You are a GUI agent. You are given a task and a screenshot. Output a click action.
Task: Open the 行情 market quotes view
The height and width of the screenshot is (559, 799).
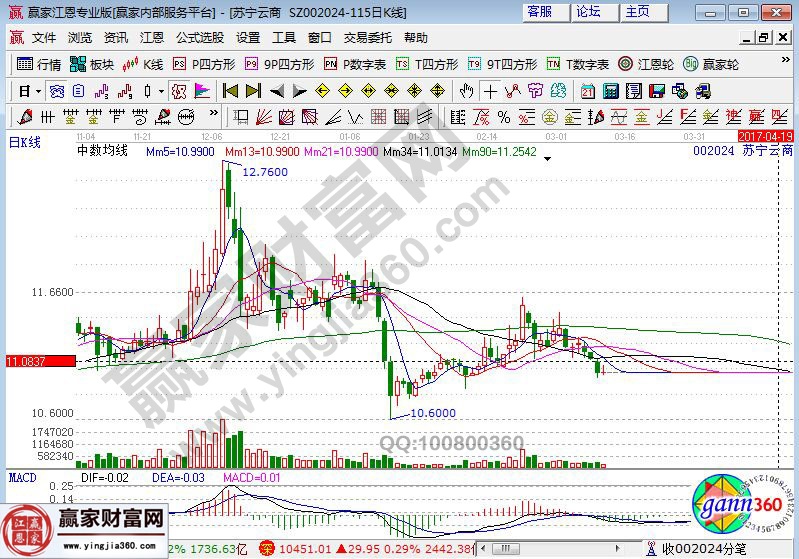coord(40,64)
